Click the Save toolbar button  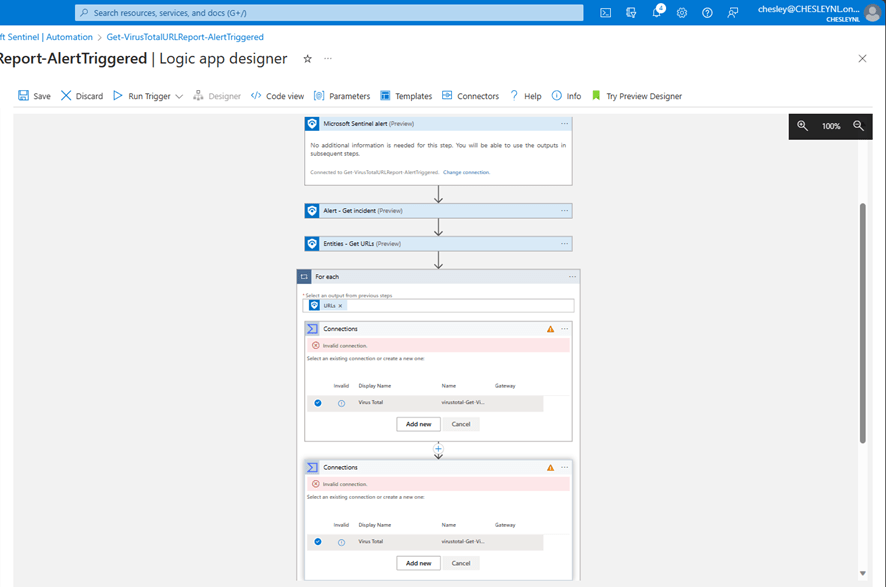coord(34,96)
